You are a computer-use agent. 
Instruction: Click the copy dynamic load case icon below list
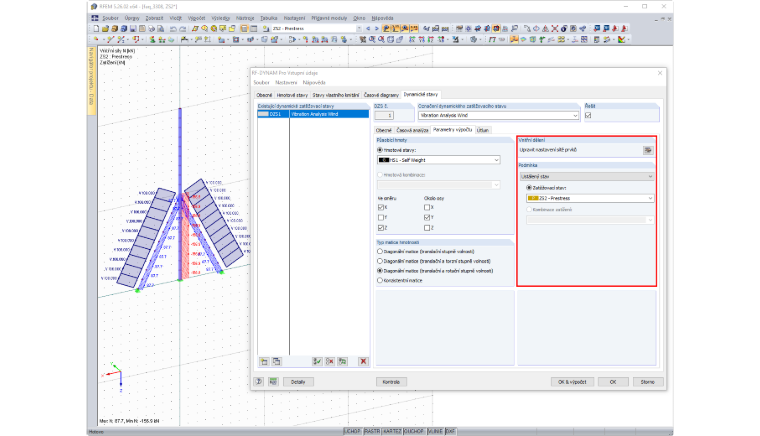[276, 361]
